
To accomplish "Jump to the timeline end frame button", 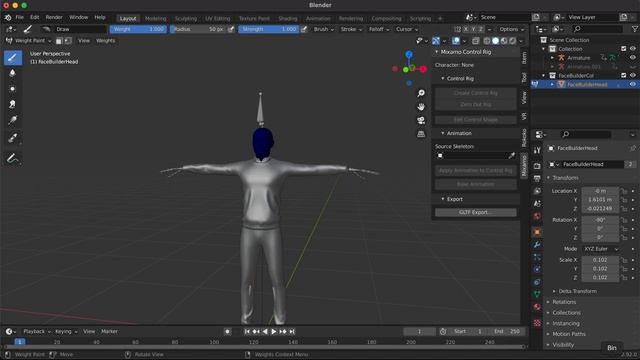I will point(292,331).
